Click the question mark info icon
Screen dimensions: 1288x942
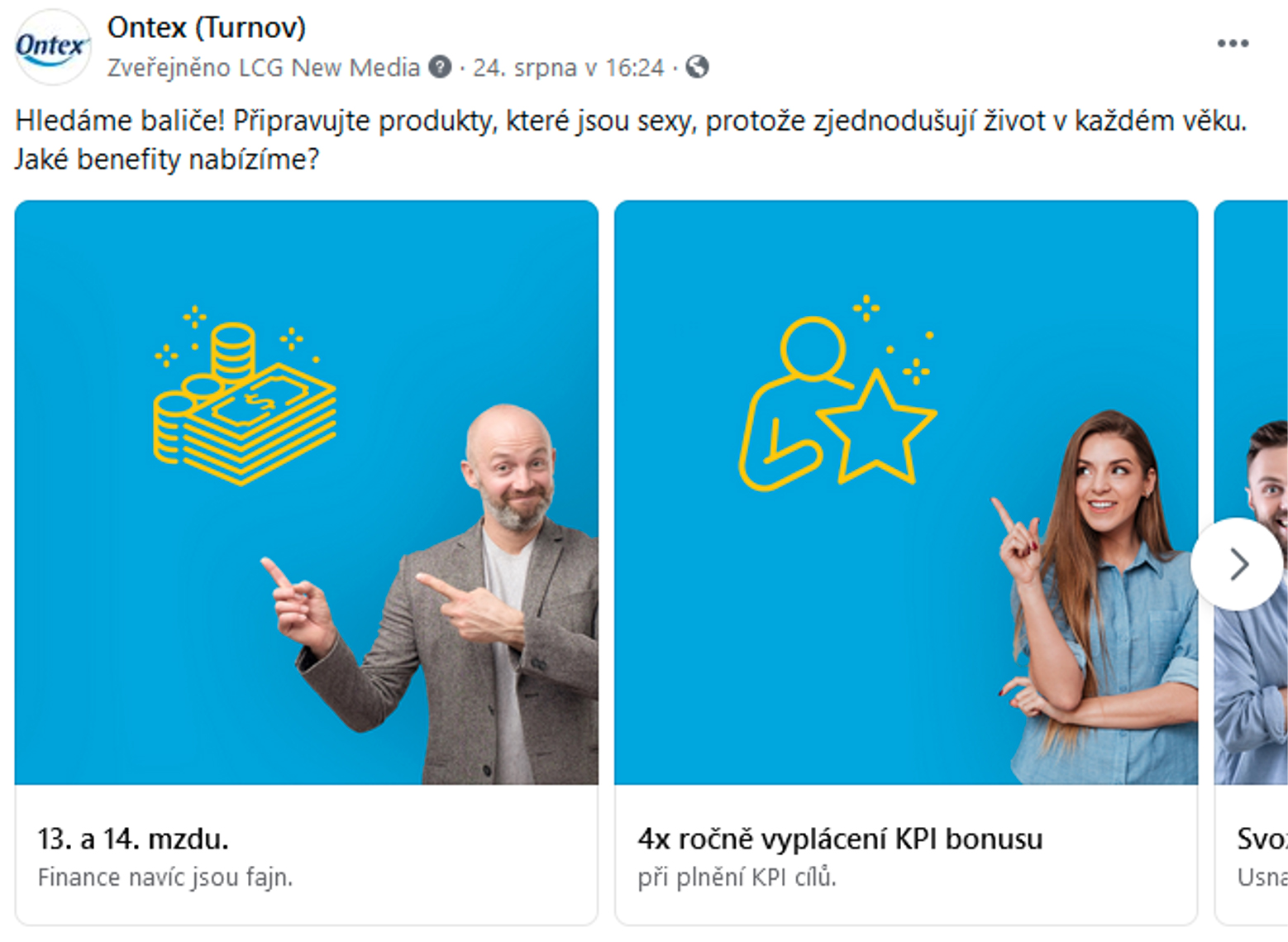click(440, 67)
